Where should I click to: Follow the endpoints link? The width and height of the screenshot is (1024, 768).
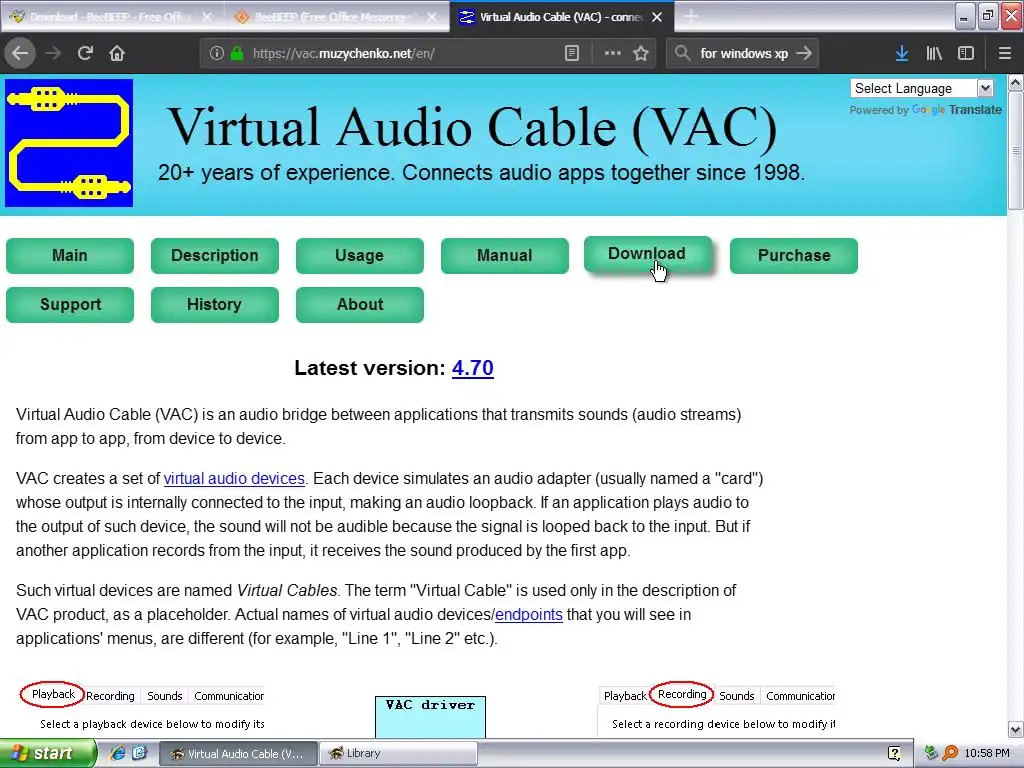tap(529, 615)
